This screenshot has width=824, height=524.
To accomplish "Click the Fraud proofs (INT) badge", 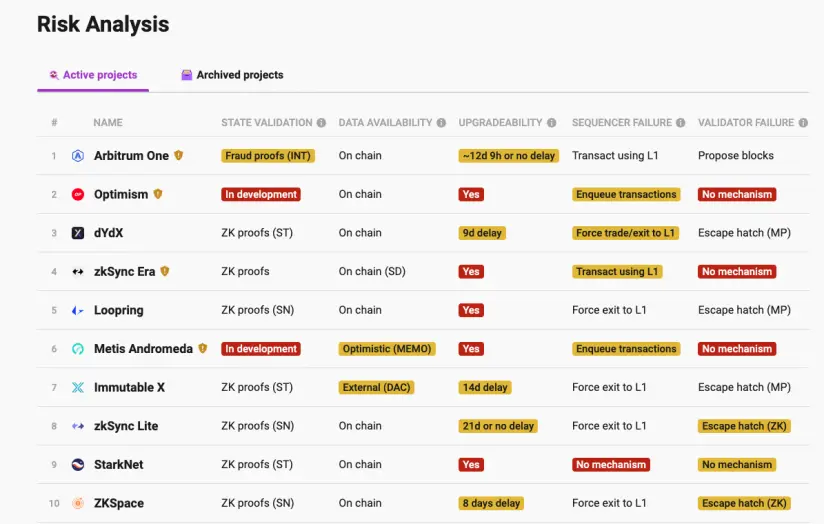I will (268, 156).
